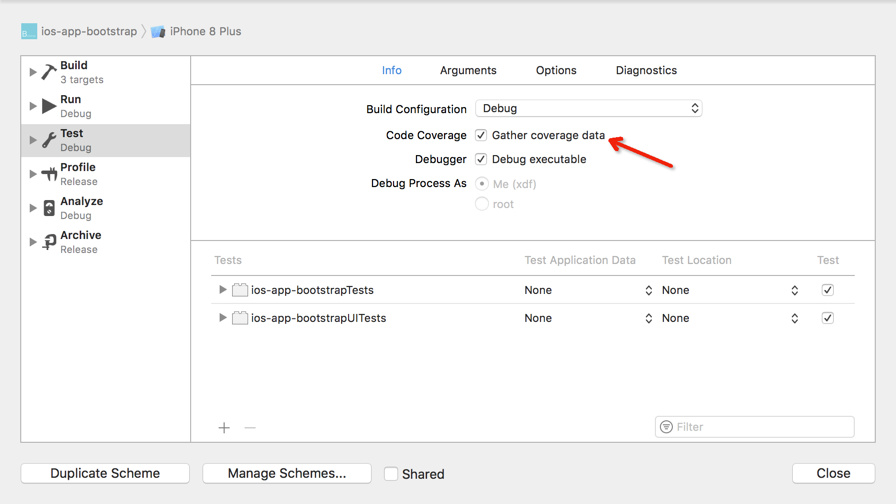Open Test Location dropdown for ios-app-bootstrapUITests

click(x=730, y=318)
